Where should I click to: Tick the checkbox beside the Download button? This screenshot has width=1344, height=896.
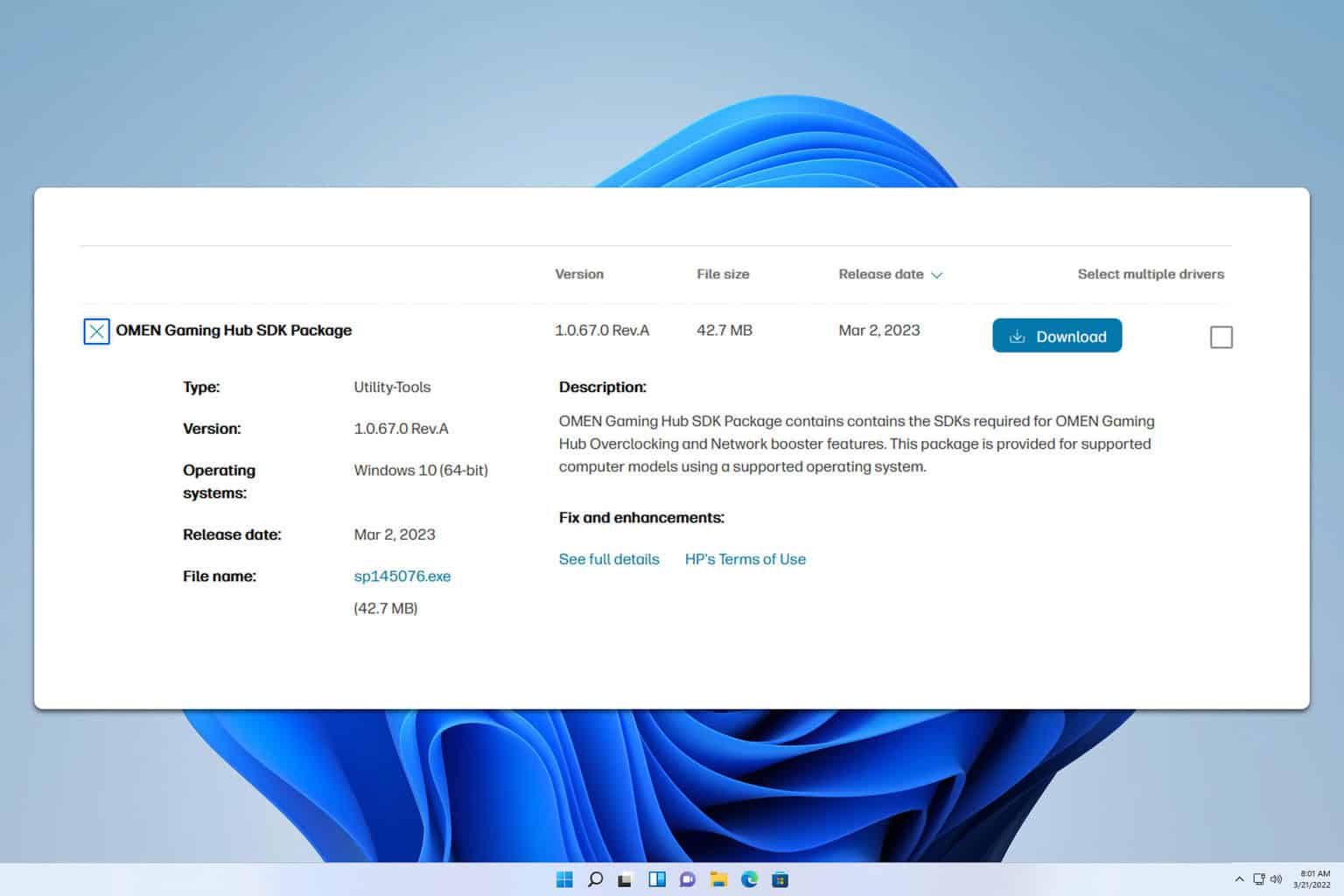[1221, 337]
